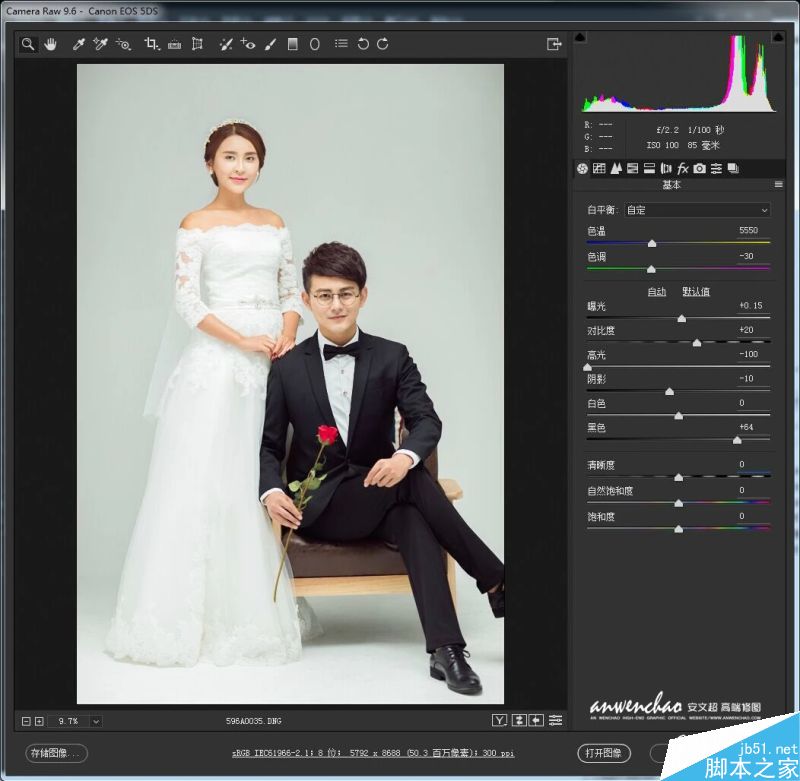Toggle between current and default settings
800x781 pixels.
coord(556,720)
